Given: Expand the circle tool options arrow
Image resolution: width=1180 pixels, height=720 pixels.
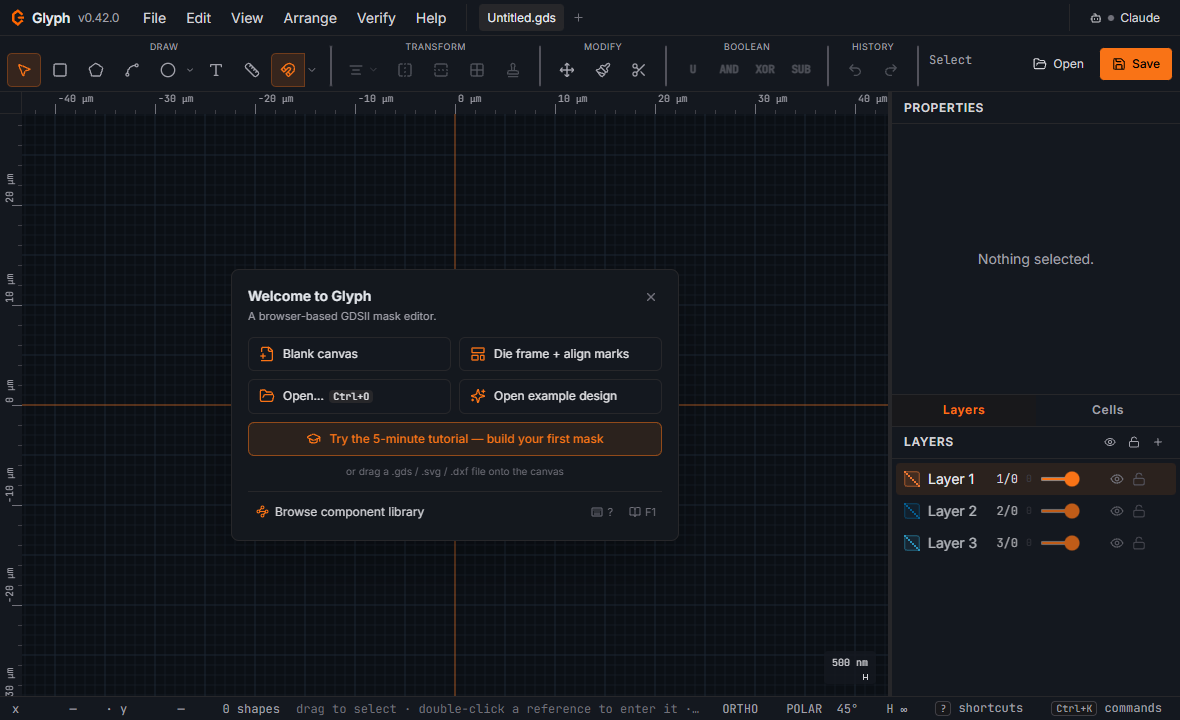Looking at the screenshot, I should coord(190,70).
